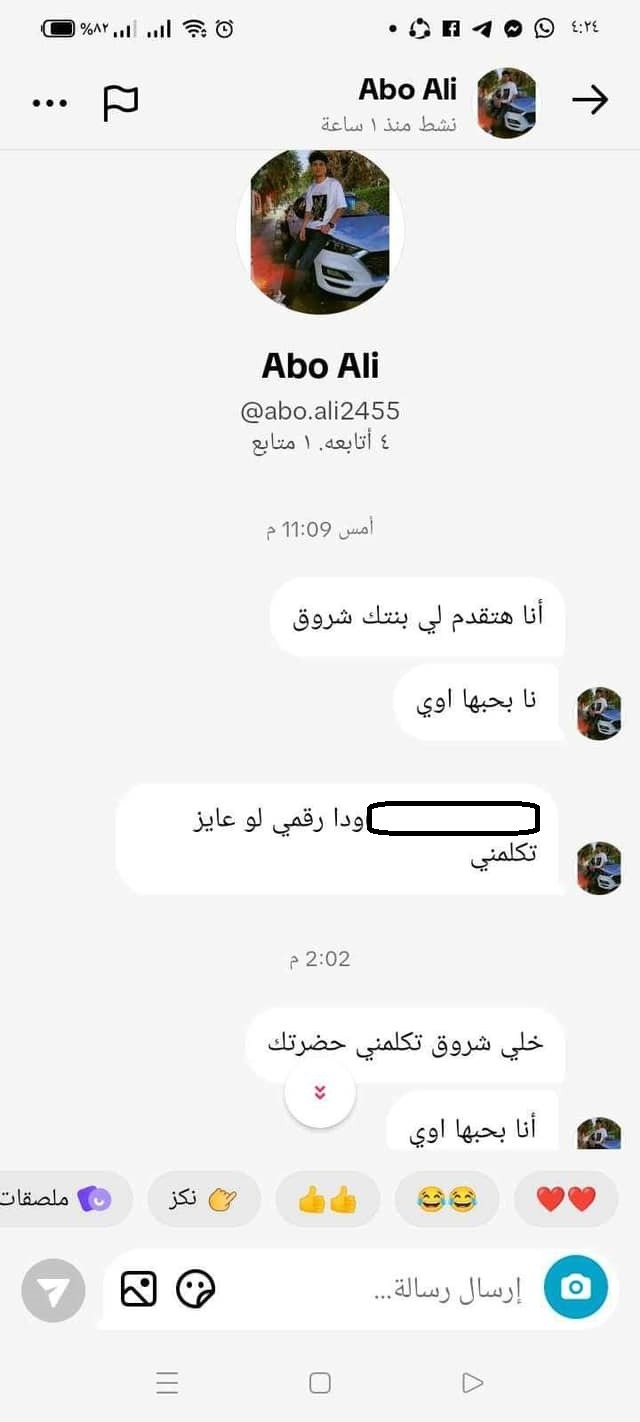Tap the flag report icon
The image size is (640, 1422).
[x=121, y=103]
